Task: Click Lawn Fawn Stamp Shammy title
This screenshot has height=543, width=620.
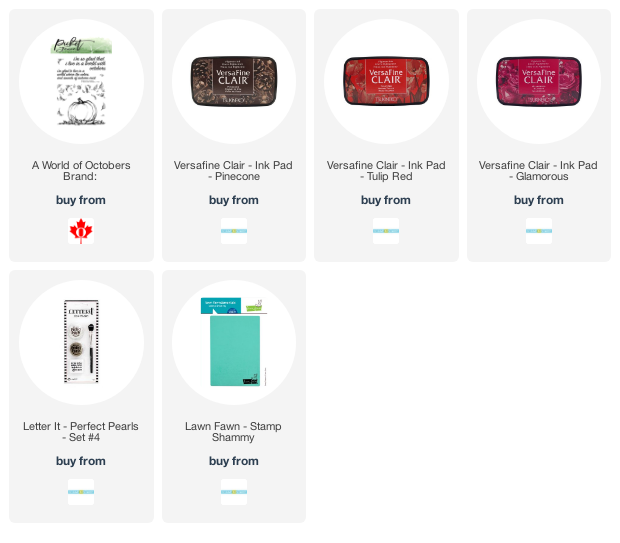Action: [233, 432]
